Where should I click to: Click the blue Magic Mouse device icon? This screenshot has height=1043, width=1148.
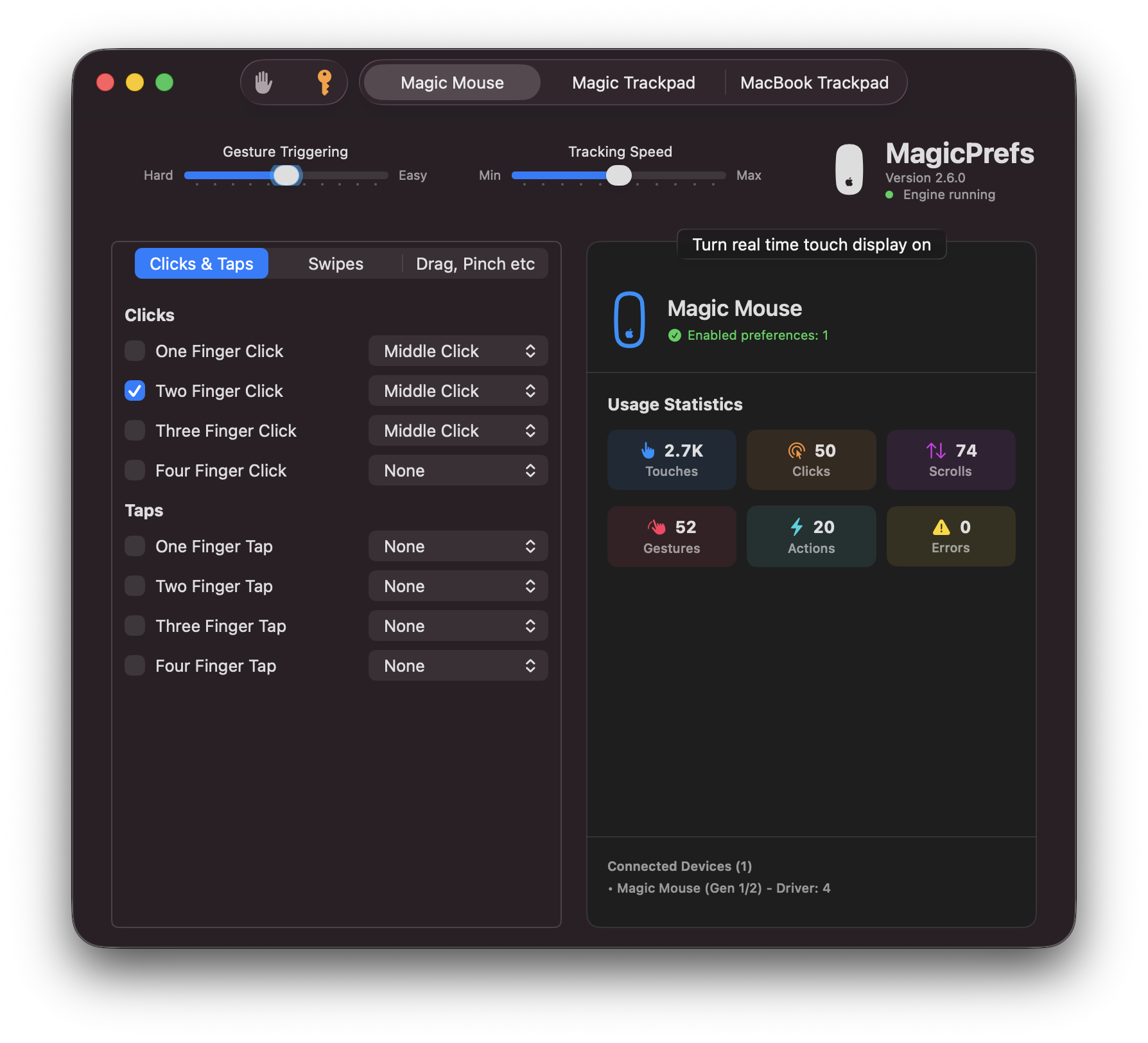pyautogui.click(x=629, y=320)
